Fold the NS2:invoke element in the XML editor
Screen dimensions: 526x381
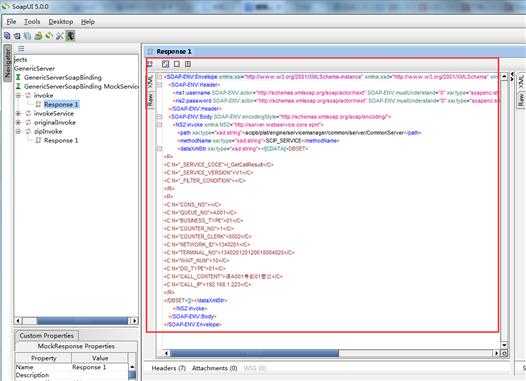coord(160,125)
